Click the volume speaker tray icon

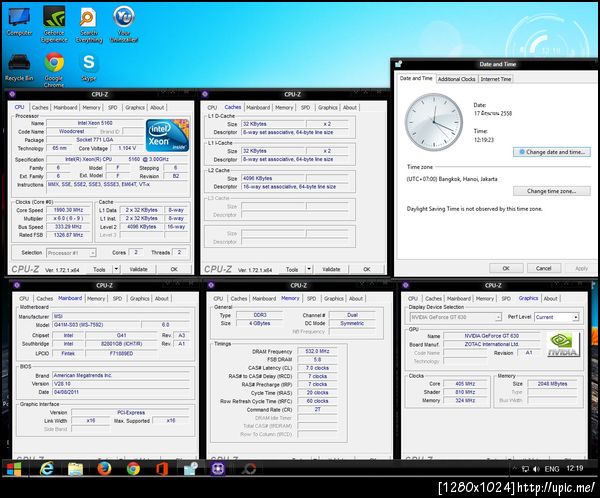click(x=536, y=469)
